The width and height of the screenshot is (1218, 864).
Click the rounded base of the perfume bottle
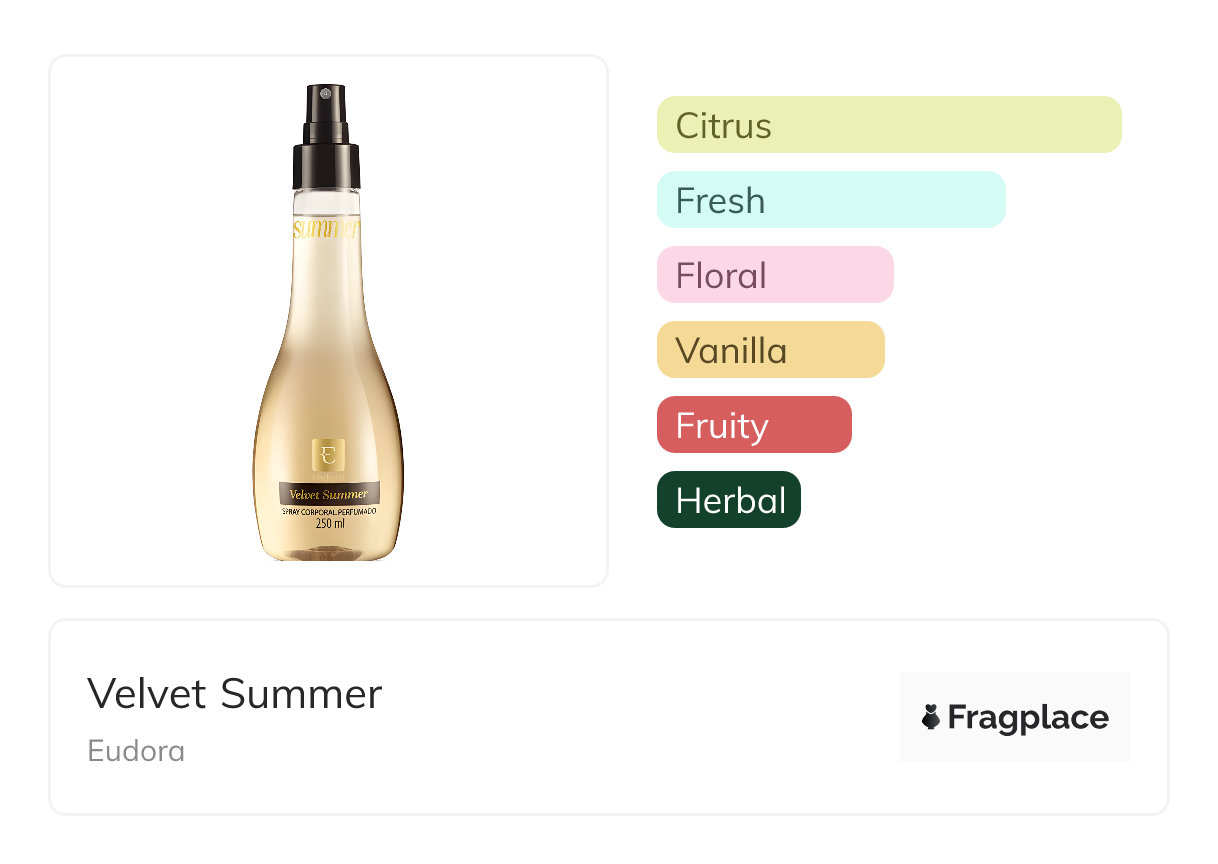pos(328,547)
